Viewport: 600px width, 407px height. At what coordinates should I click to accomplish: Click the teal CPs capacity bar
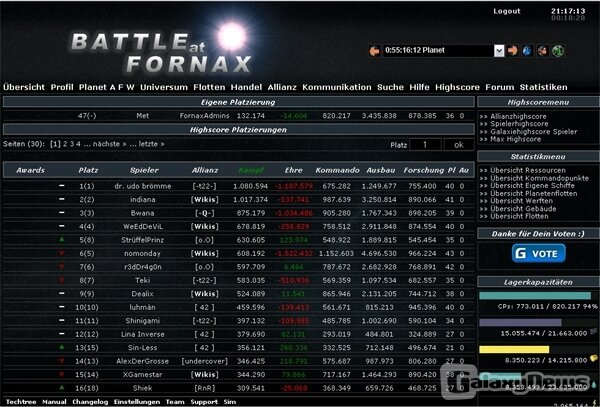pos(535,296)
